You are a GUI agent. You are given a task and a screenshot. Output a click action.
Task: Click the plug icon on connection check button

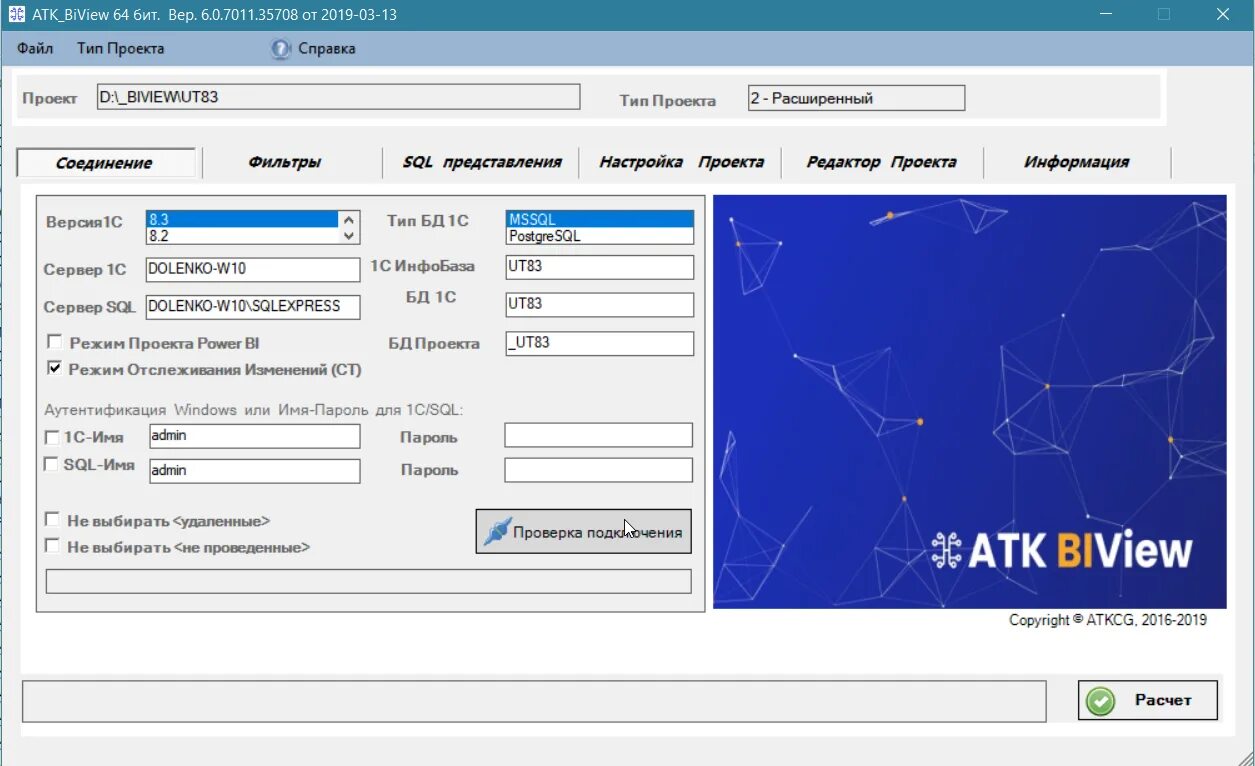tap(496, 532)
